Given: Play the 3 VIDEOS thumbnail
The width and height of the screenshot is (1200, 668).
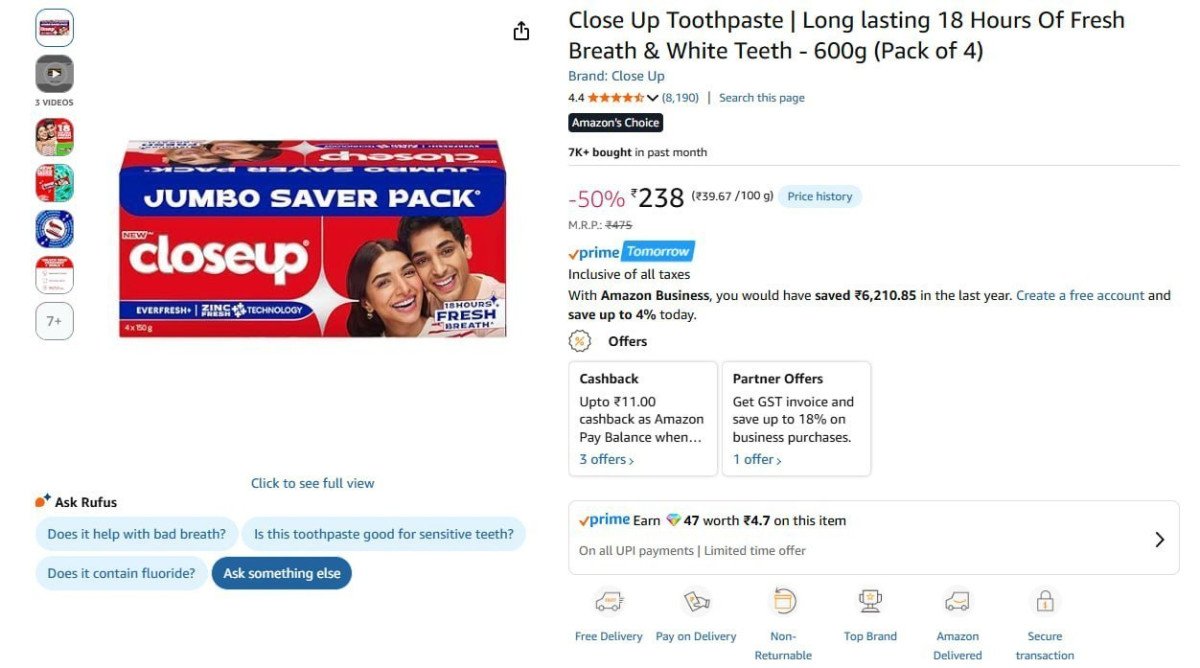Looking at the screenshot, I should 54,73.
